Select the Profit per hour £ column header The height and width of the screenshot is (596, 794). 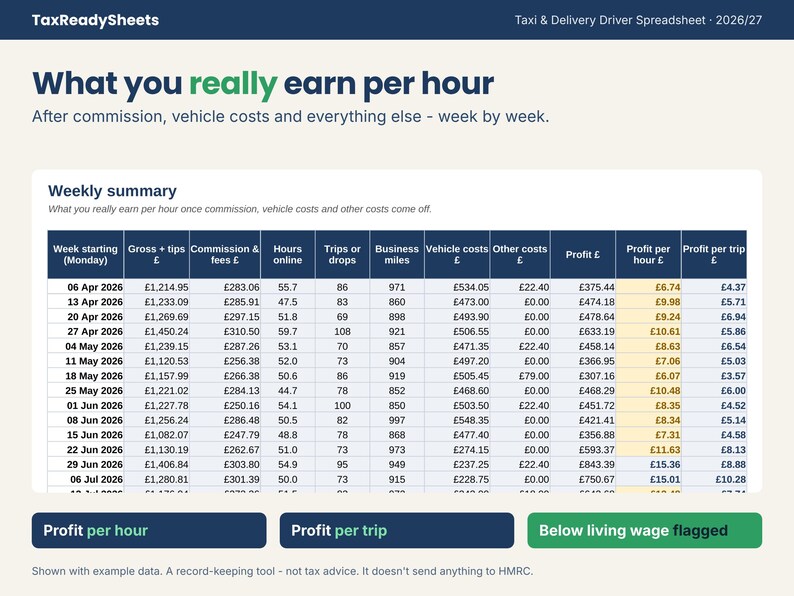pyautogui.click(x=648, y=254)
